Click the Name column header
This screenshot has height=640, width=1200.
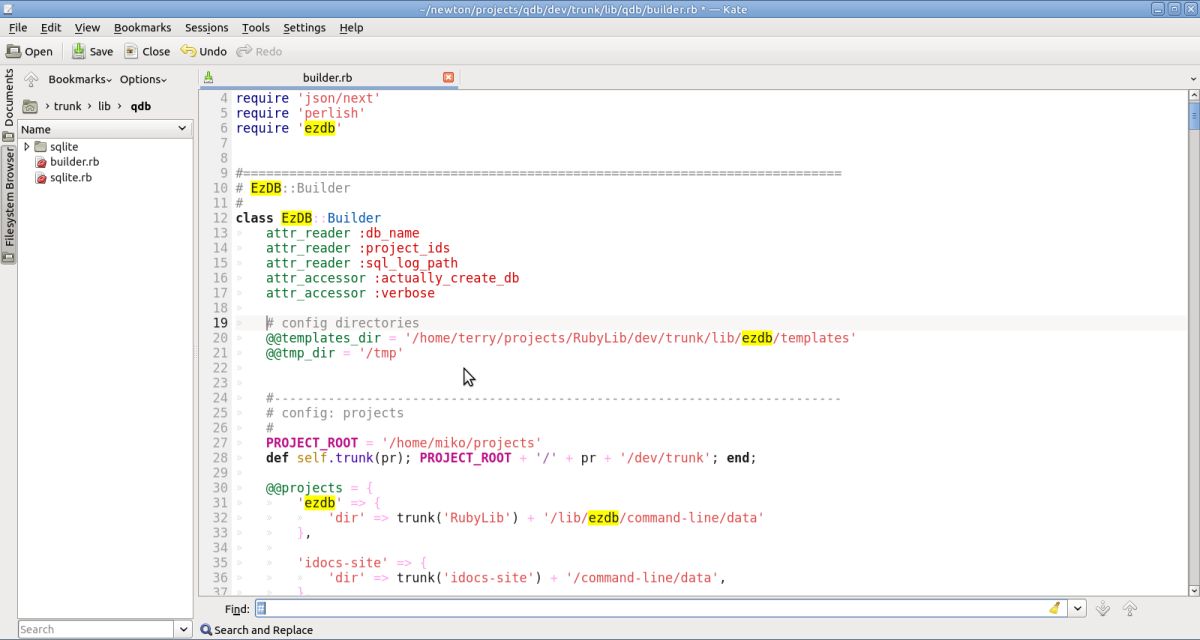[104, 129]
